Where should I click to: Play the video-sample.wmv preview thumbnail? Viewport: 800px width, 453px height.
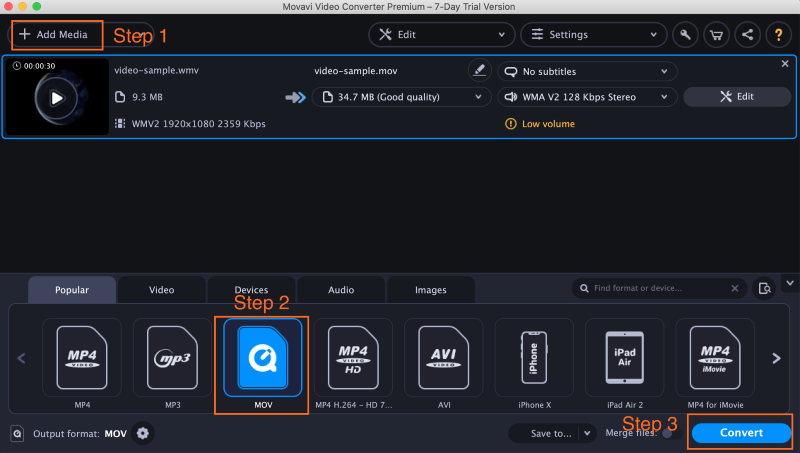tap(57, 98)
